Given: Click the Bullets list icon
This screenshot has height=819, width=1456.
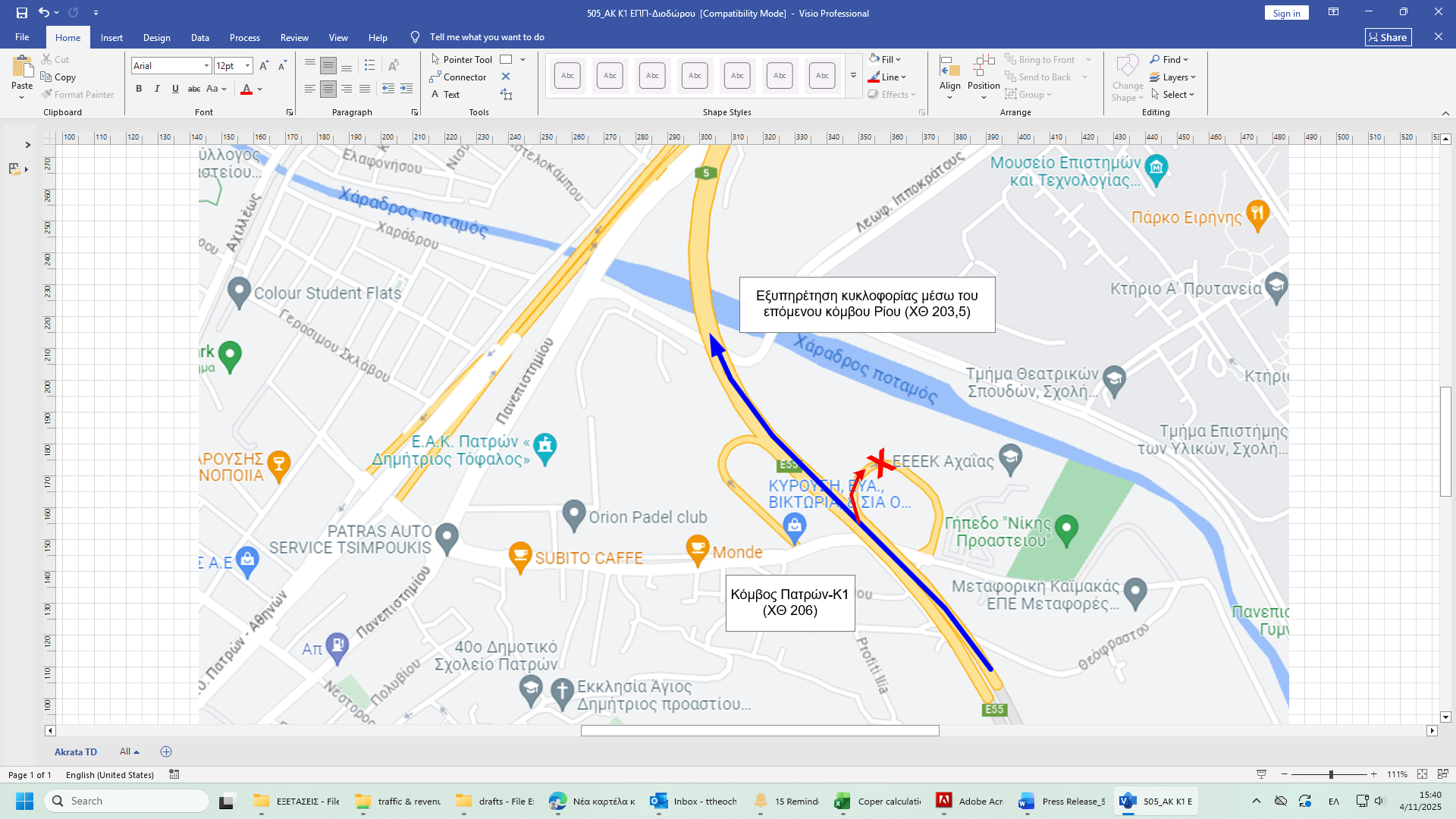Looking at the screenshot, I should point(369,65).
